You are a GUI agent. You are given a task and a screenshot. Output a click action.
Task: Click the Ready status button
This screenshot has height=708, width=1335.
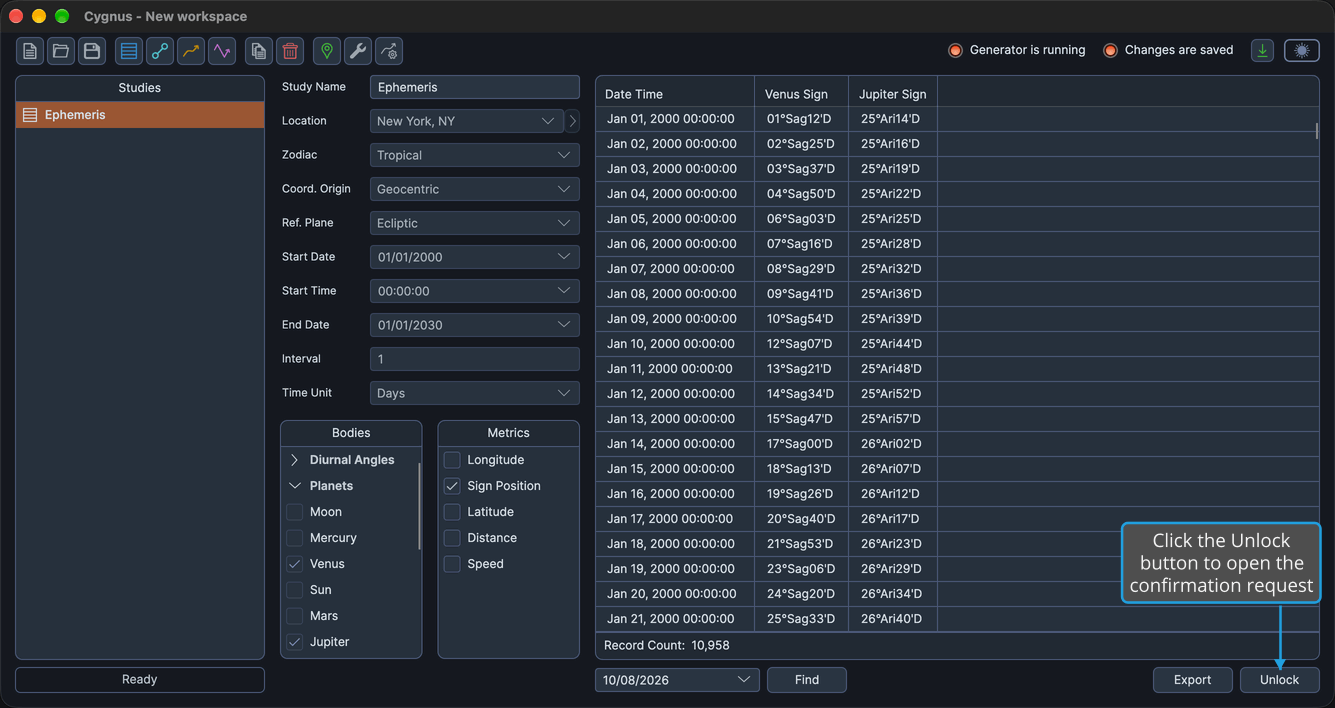click(x=140, y=680)
